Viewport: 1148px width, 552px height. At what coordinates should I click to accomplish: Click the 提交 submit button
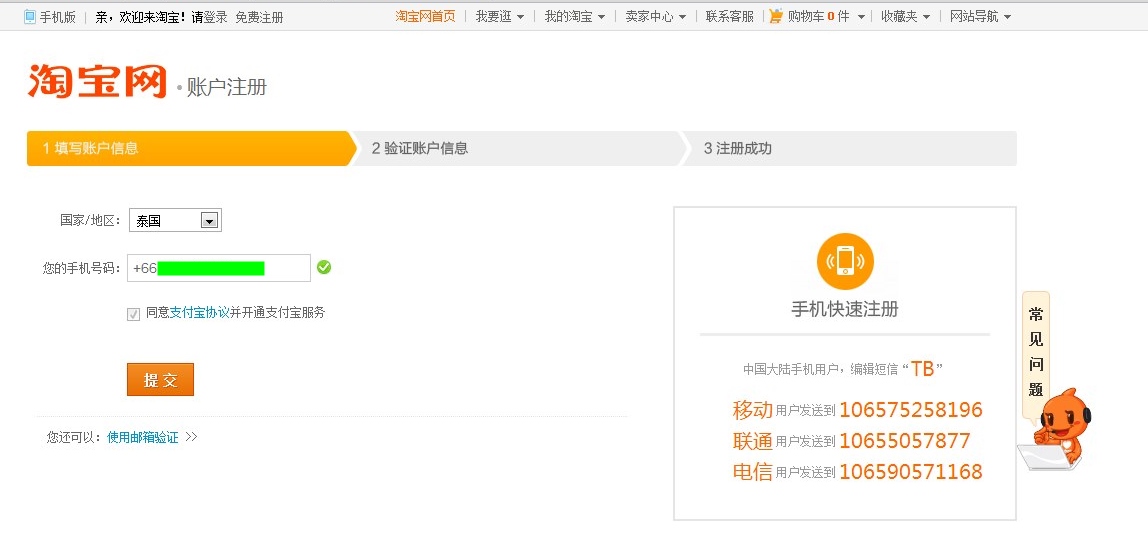coord(160,379)
